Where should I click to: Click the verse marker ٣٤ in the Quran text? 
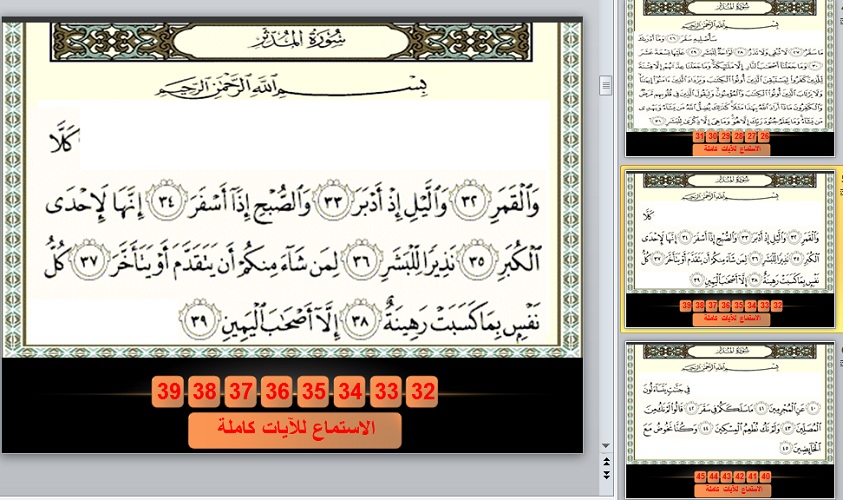coord(167,201)
